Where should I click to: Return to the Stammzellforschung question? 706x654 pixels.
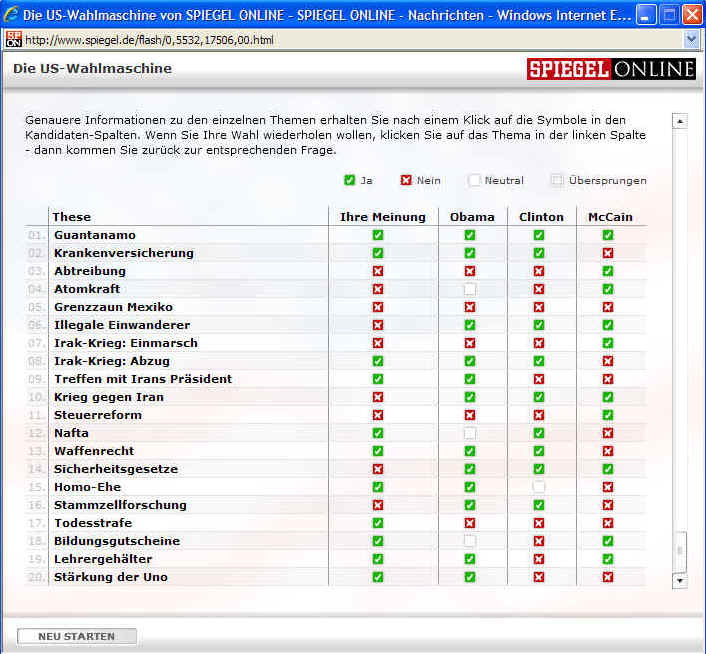[120, 505]
